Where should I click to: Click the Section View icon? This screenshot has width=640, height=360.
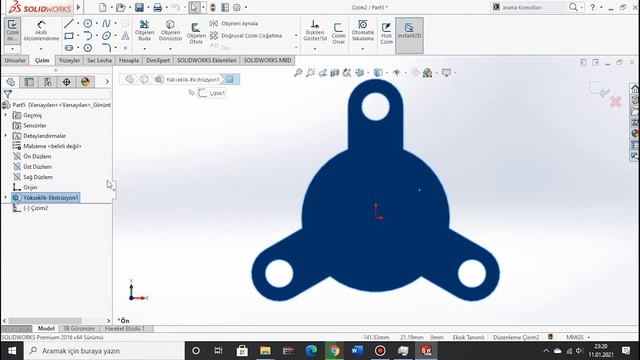(335, 73)
